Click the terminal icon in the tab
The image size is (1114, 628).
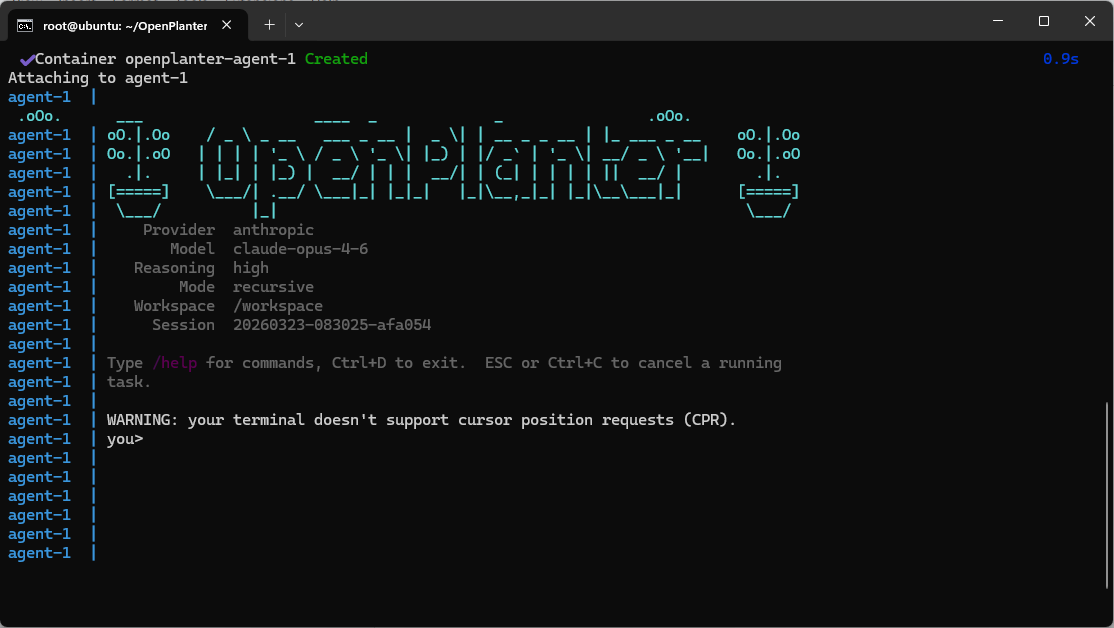coord(25,23)
